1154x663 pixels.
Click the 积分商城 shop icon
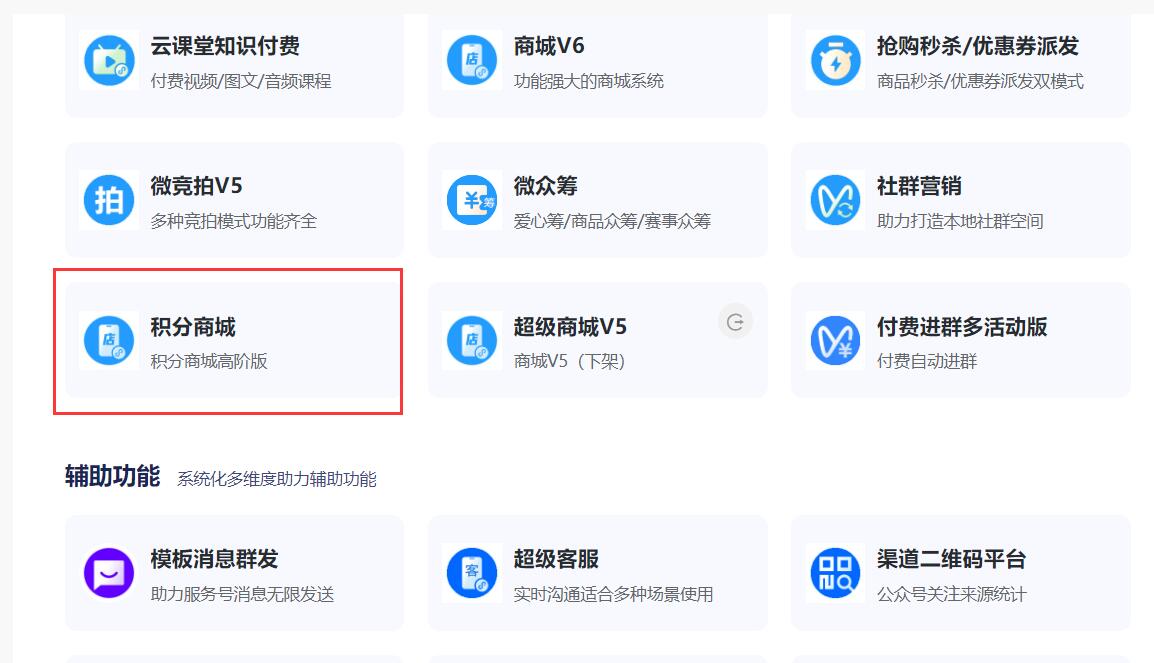click(109, 341)
